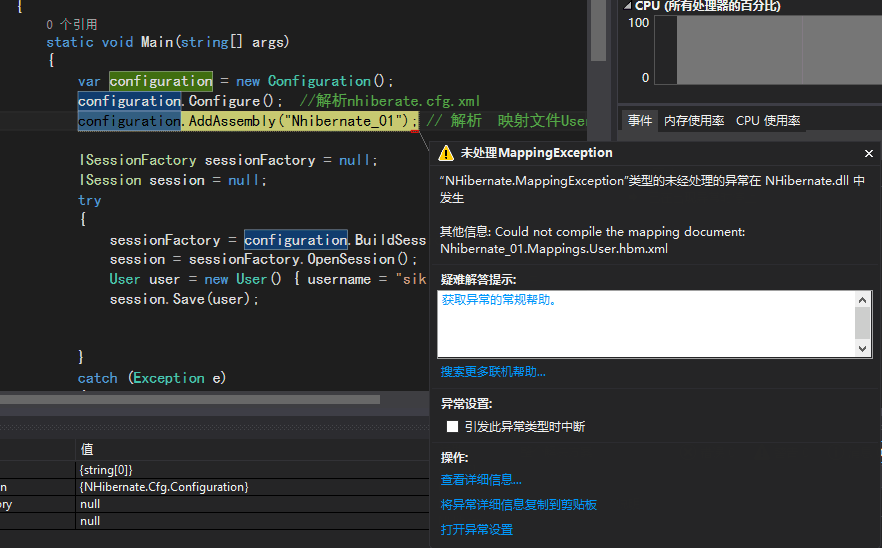Select the {string[0]} value cell
882x548 pixels.
[252, 470]
